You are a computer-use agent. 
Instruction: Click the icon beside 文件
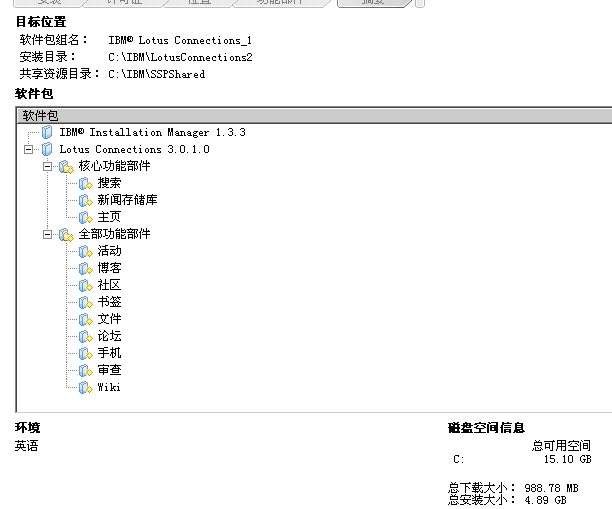(x=85, y=319)
